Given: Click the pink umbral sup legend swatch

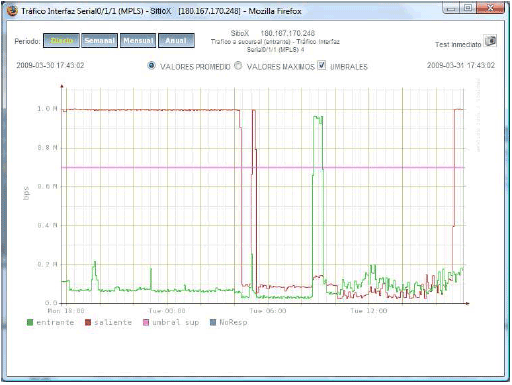Looking at the screenshot, I should [146, 322].
